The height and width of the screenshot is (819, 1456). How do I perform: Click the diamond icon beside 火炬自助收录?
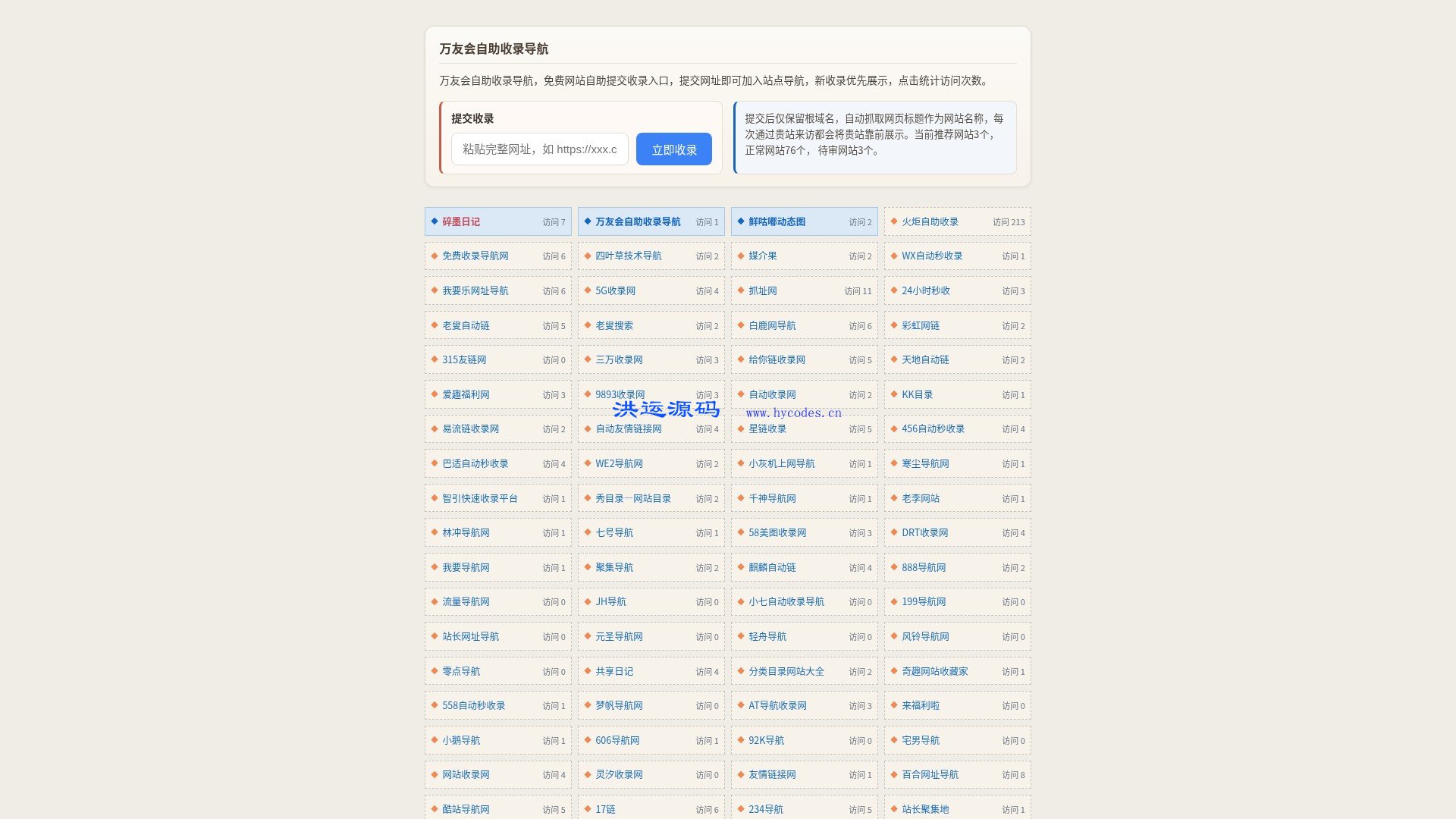click(894, 221)
